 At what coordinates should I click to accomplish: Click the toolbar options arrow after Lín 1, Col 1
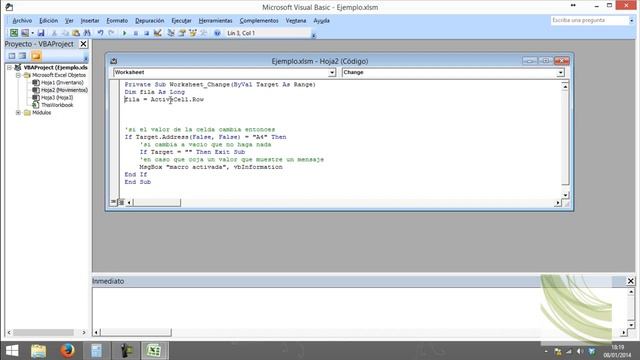(313, 35)
